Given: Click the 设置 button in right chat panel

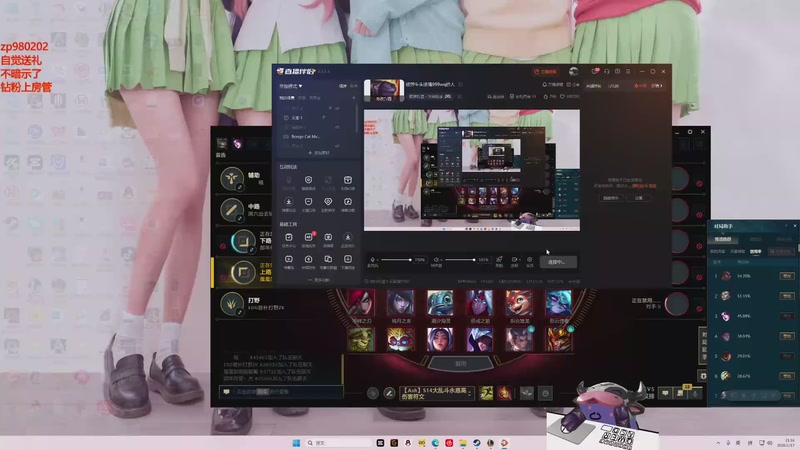Looking at the screenshot, I should (x=639, y=197).
